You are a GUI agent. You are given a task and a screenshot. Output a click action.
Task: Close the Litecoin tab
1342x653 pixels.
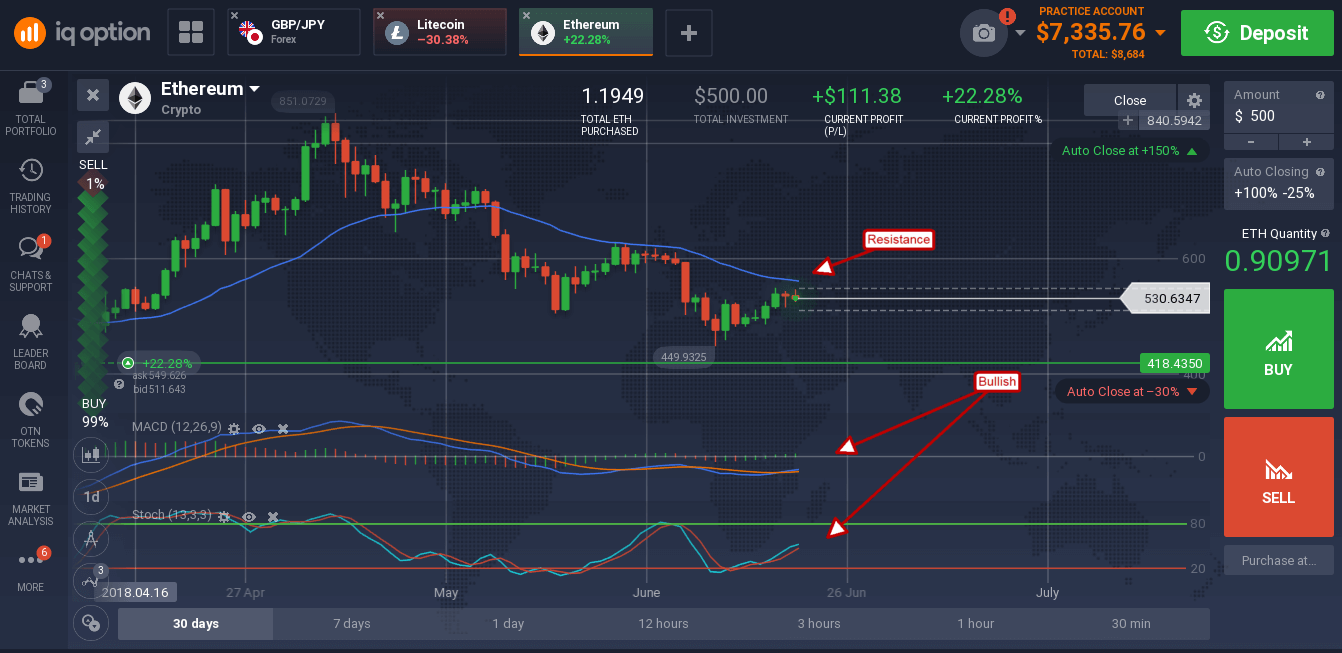(382, 16)
